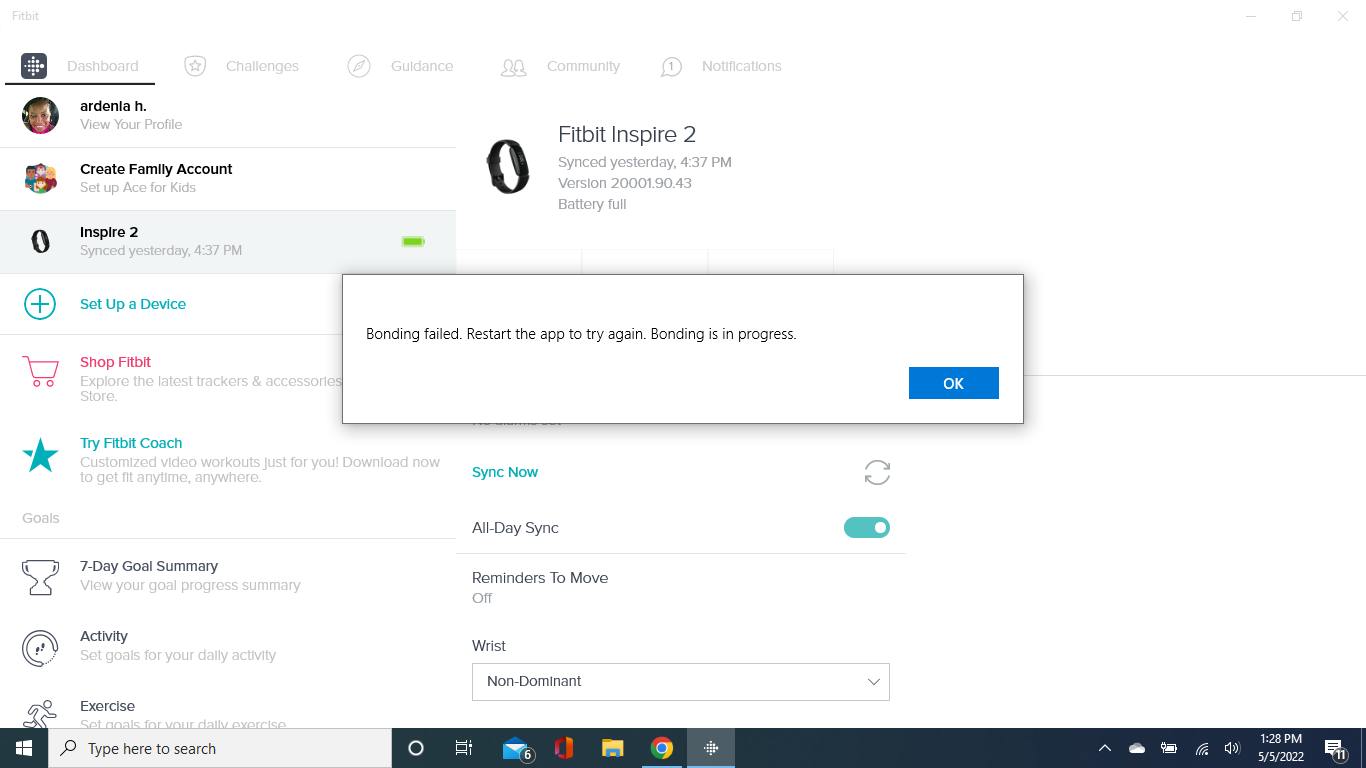
Task: Select Create Family Account title
Action: click(156, 169)
